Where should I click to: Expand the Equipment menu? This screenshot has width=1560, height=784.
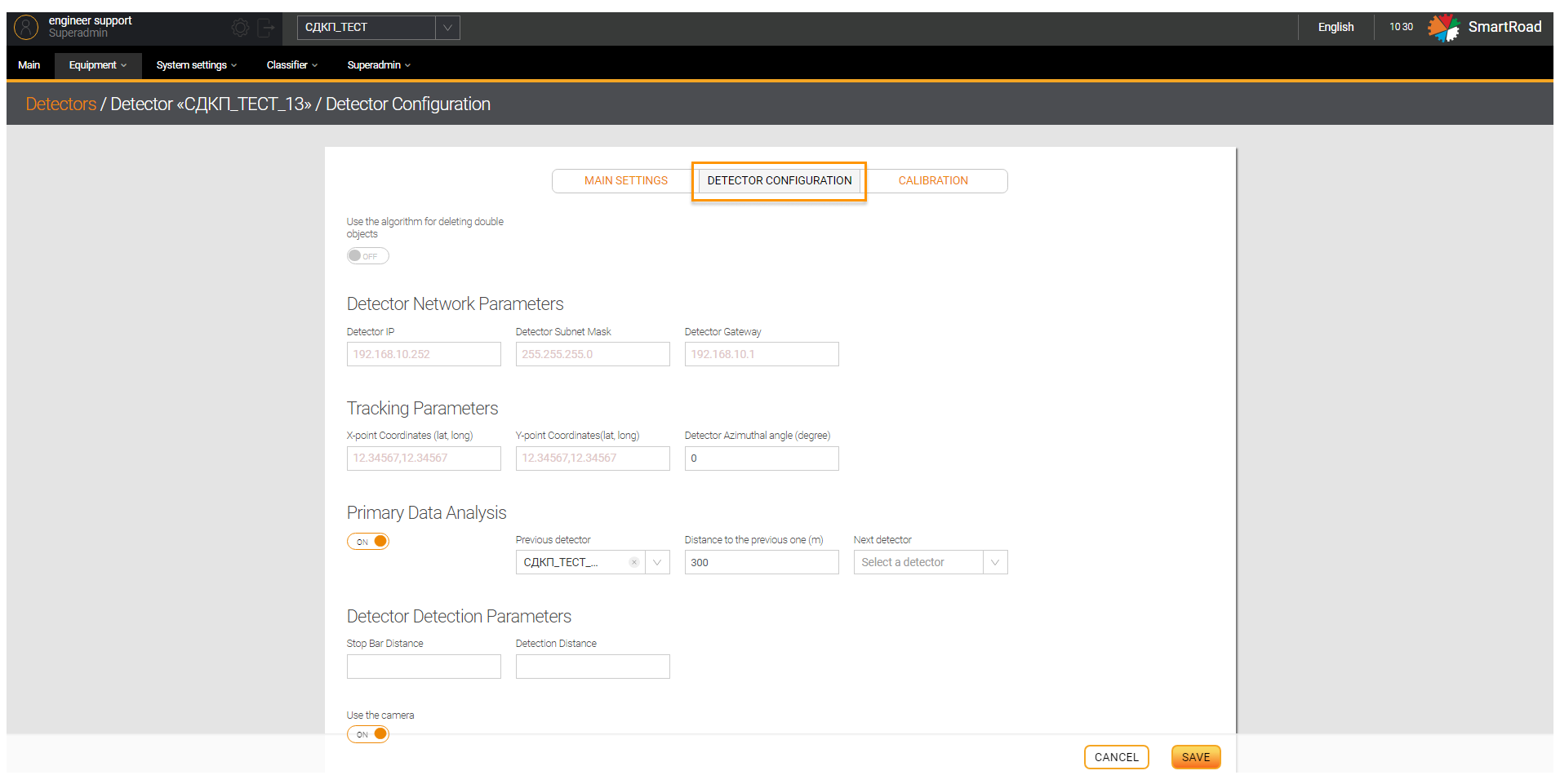tap(98, 65)
